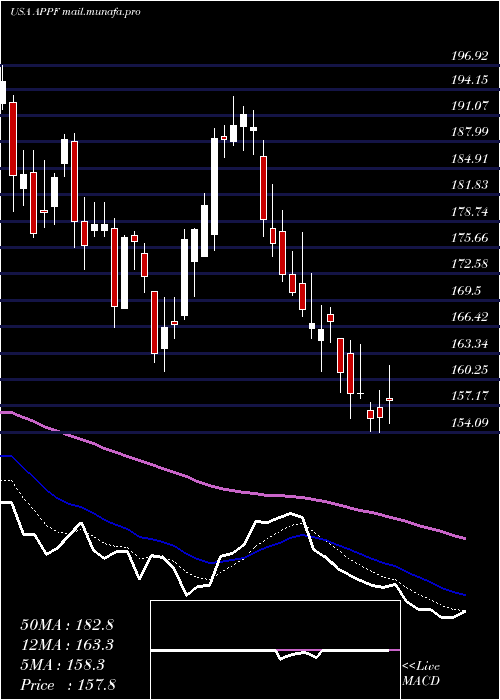Click the 187.99 price axis label

tap(468, 133)
